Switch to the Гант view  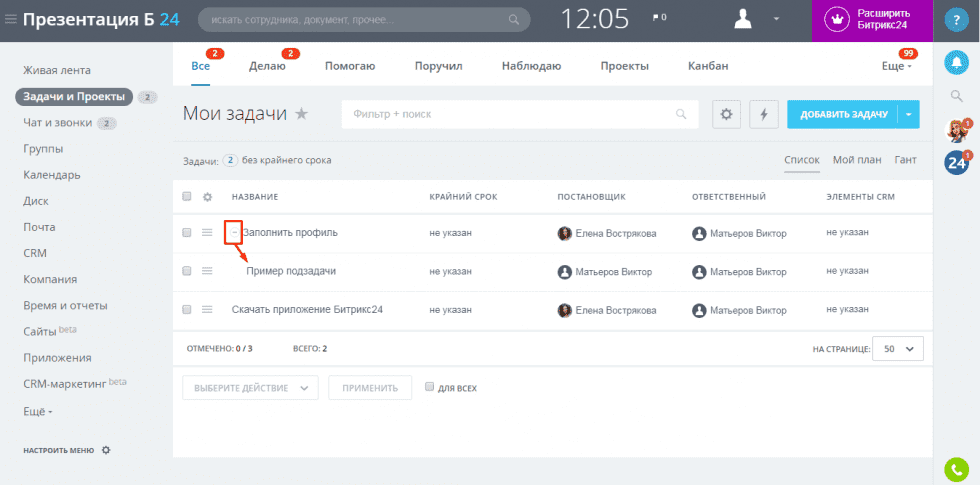click(905, 160)
